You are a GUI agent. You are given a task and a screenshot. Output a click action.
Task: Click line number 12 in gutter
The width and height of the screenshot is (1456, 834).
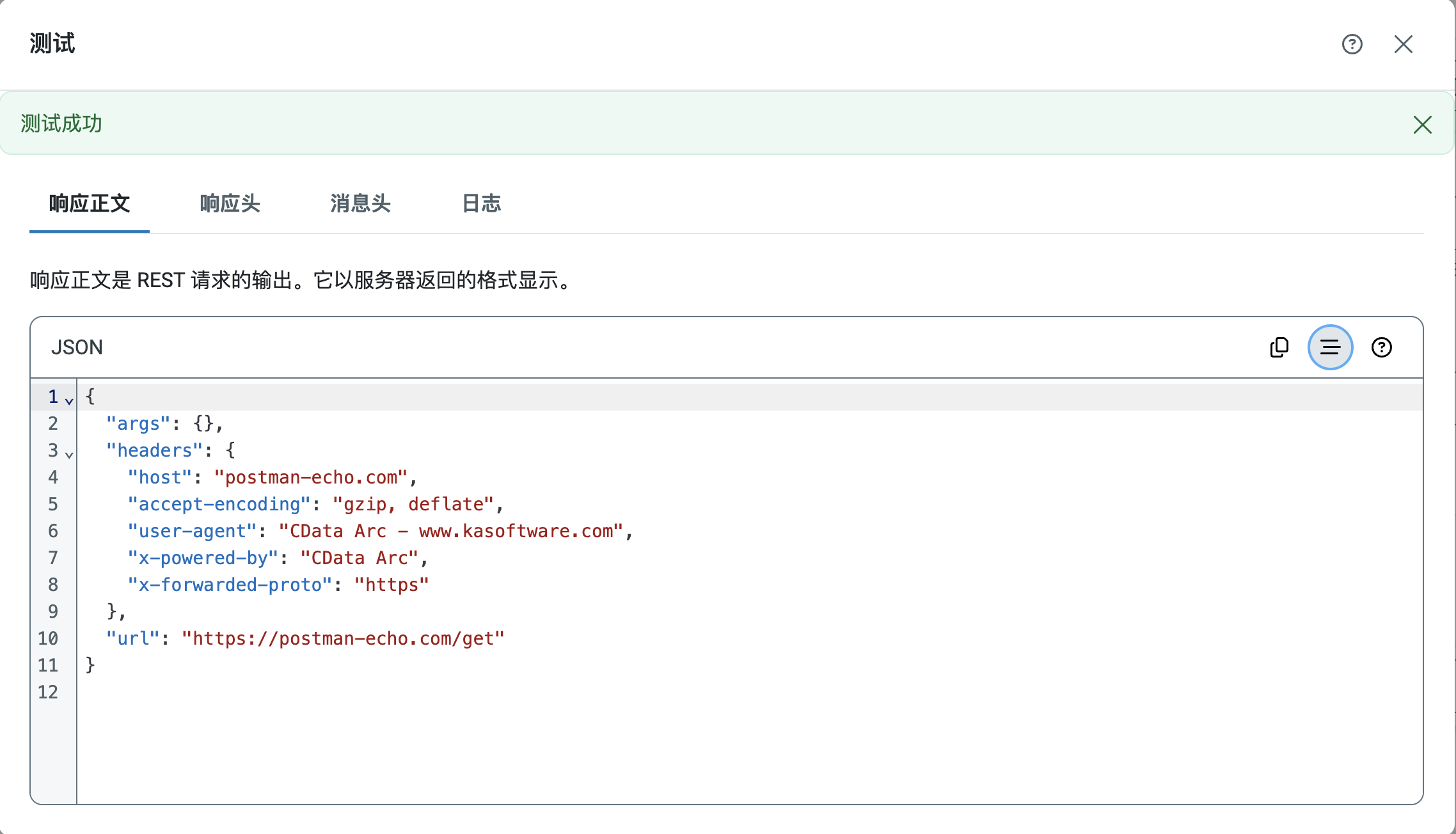(x=48, y=692)
